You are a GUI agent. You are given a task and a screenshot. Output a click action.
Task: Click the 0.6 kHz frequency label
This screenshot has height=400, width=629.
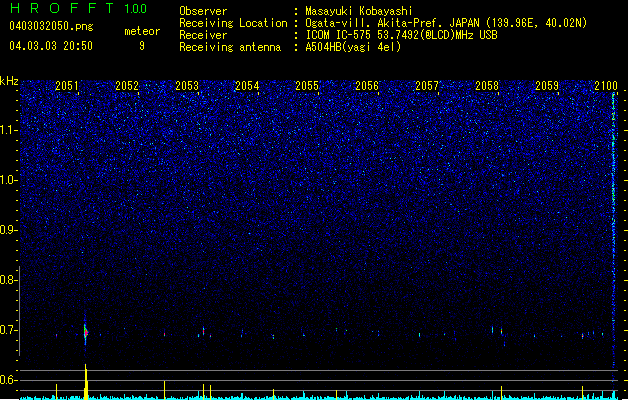pyautogui.click(x=8, y=380)
